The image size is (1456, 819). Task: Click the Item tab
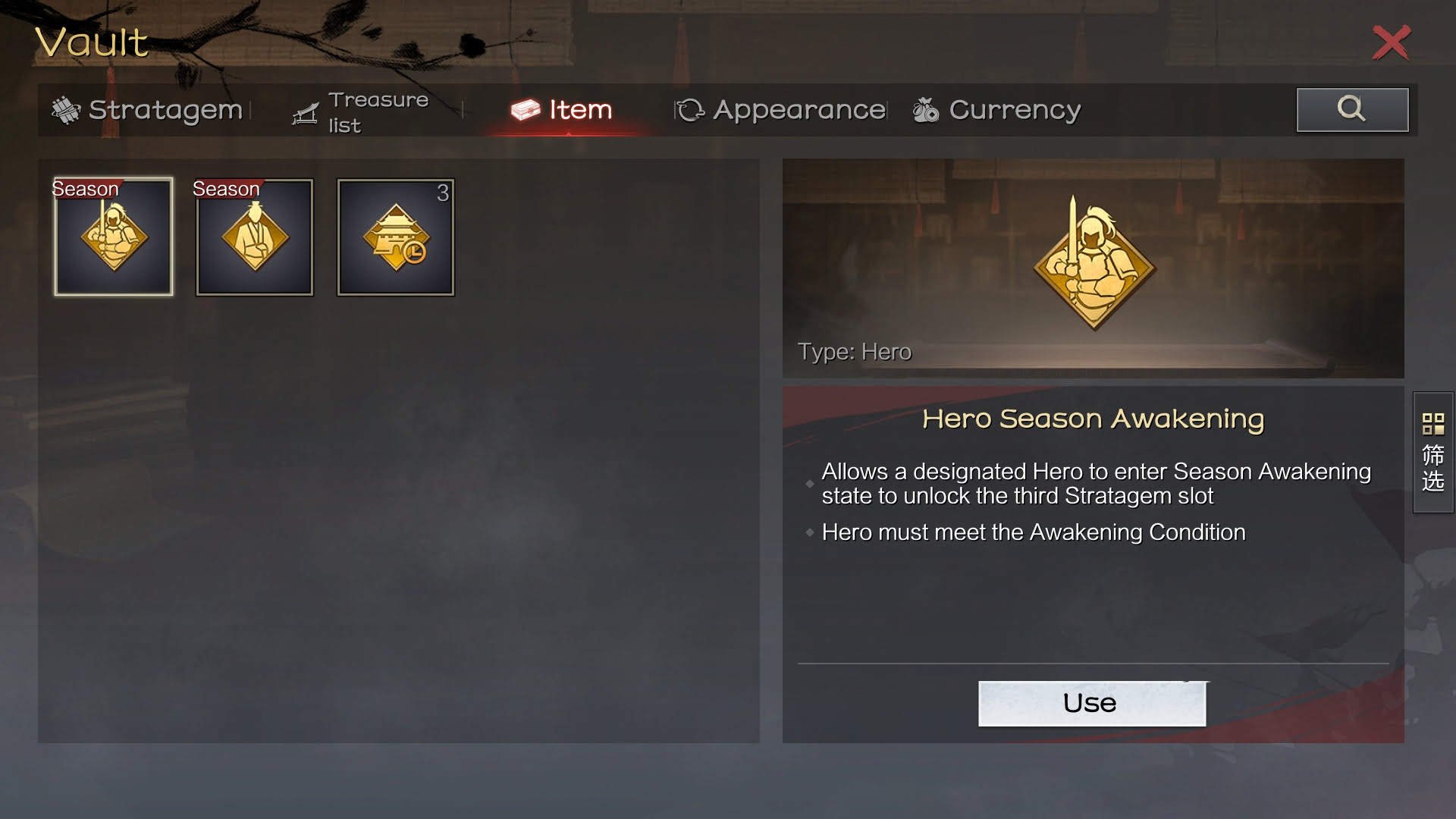point(562,110)
